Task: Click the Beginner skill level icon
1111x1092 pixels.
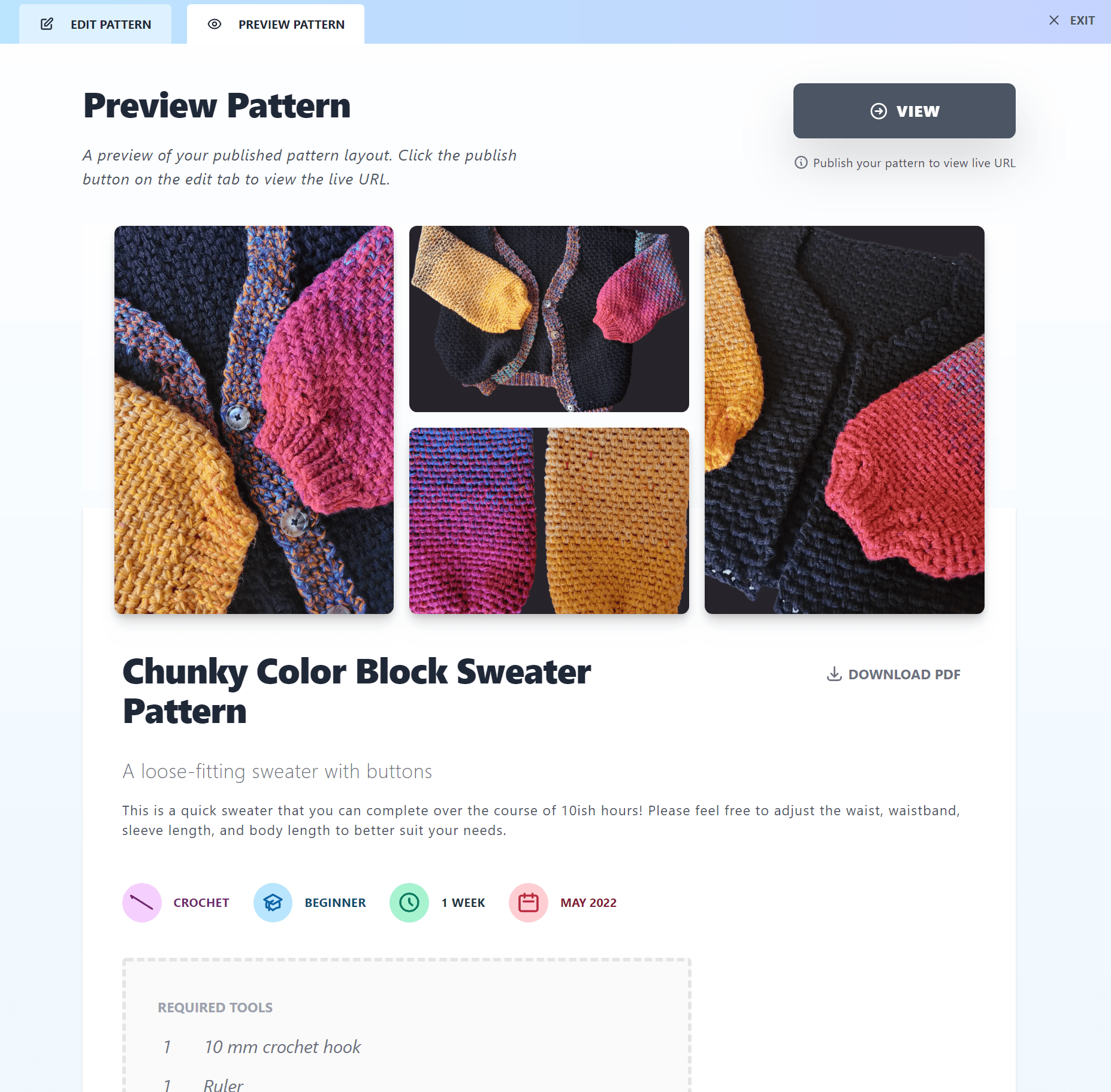Action: pos(273,903)
